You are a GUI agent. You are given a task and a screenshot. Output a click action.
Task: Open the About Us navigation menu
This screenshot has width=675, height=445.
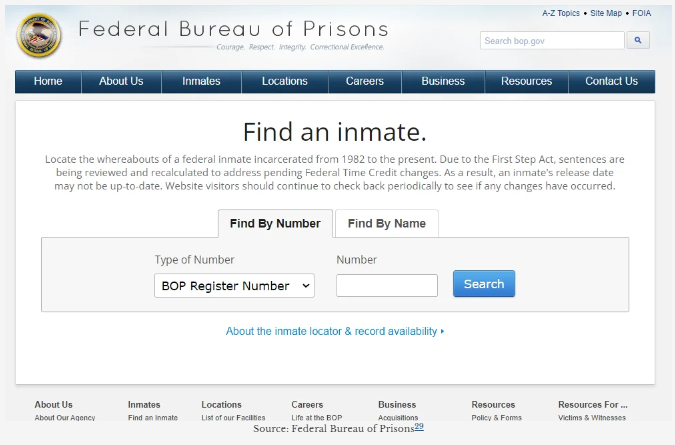pos(121,82)
